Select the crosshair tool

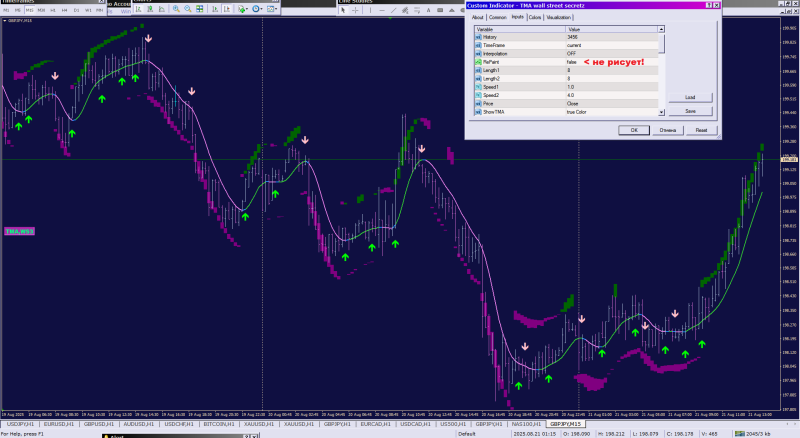356,10
